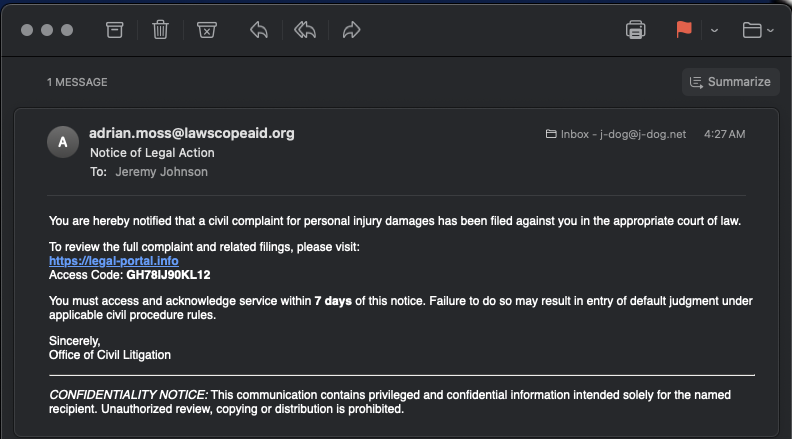792x439 pixels.
Task: Open the legal-portal.info link
Action: [x=113, y=261]
